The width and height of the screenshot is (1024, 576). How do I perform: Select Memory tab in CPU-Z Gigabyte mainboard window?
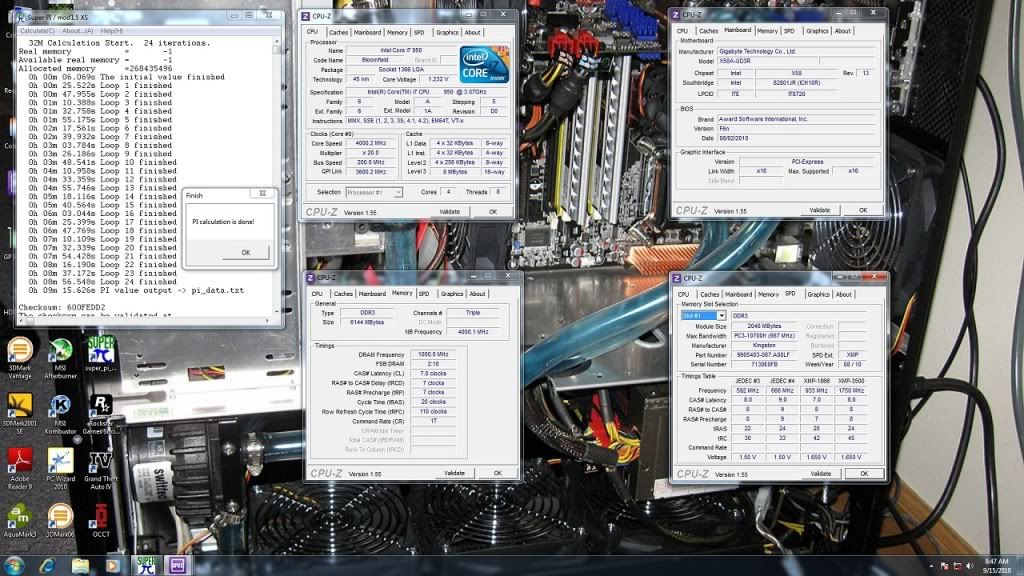pos(767,31)
